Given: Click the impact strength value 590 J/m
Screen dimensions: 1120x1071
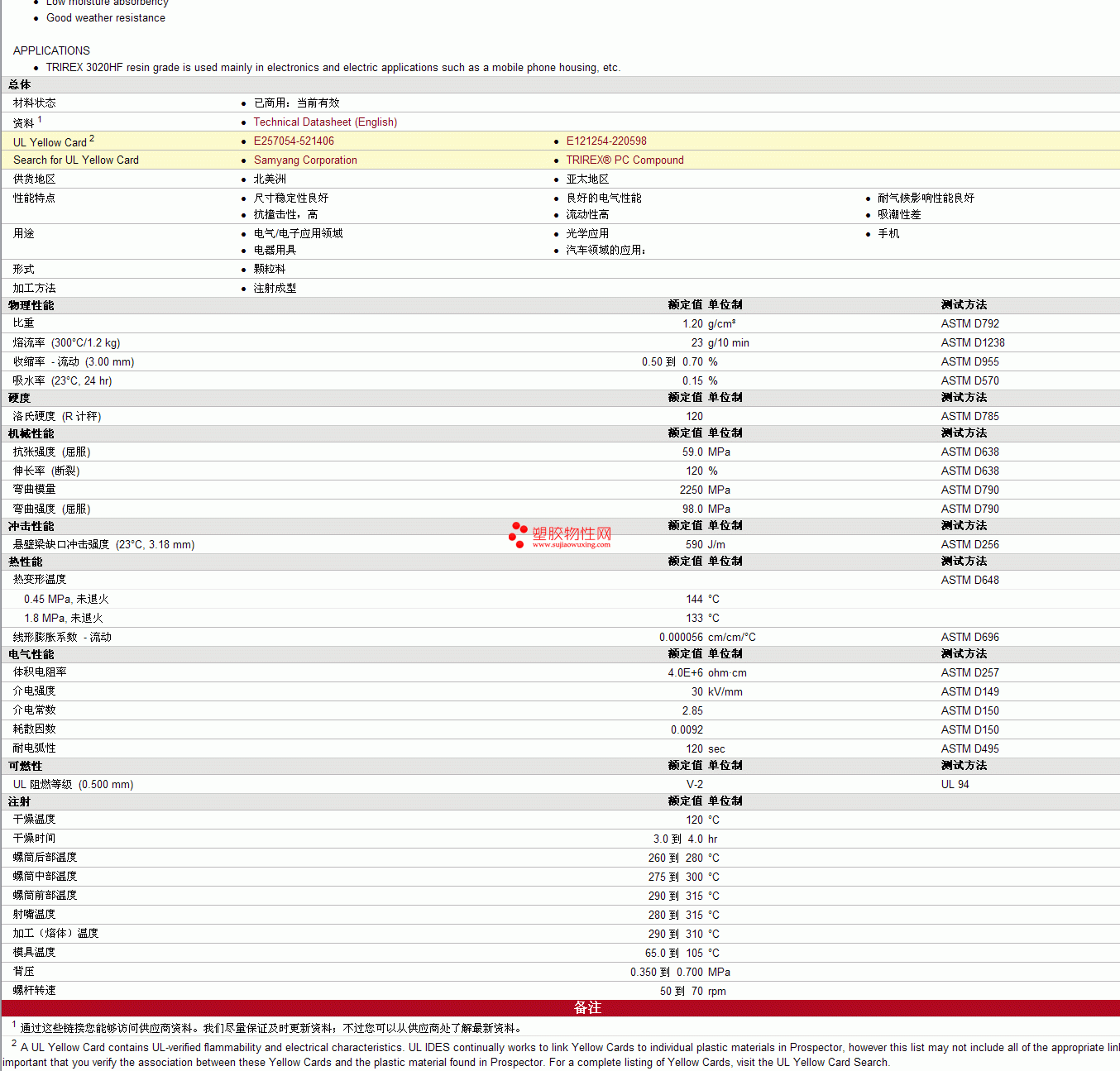Looking at the screenshot, I should pyautogui.click(x=706, y=545).
